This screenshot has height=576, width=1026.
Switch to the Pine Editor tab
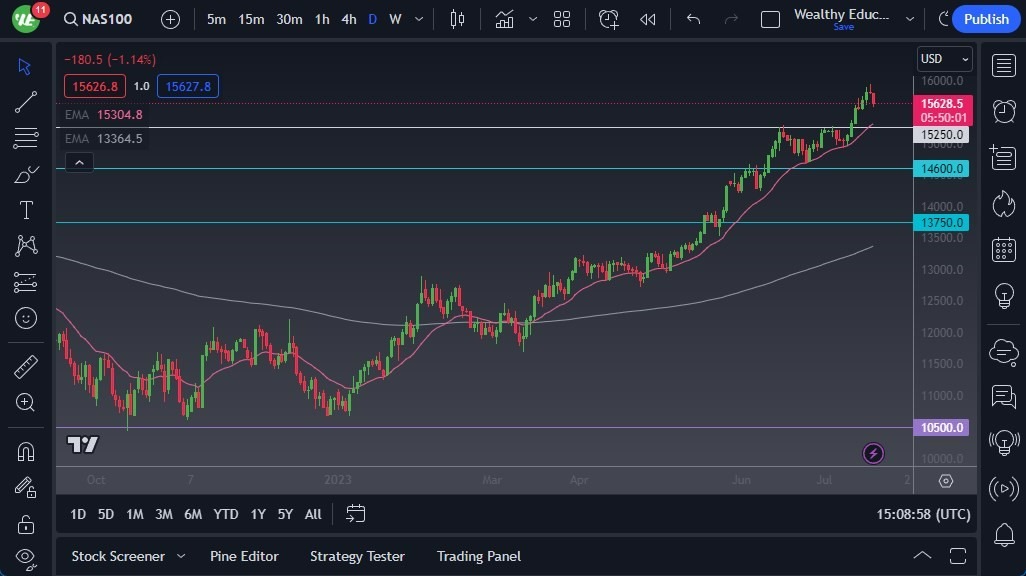point(245,556)
